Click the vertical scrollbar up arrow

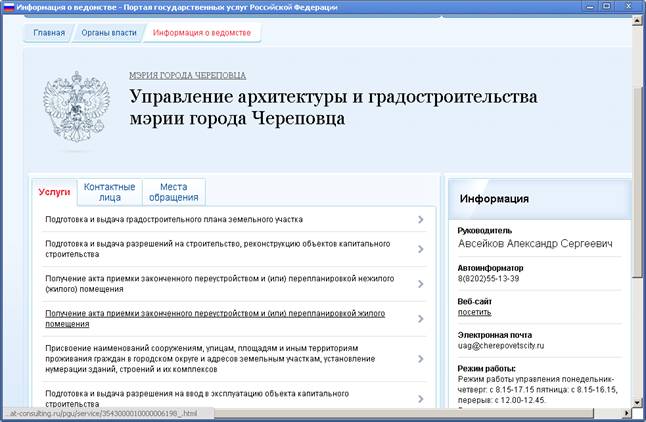tap(637, 21)
